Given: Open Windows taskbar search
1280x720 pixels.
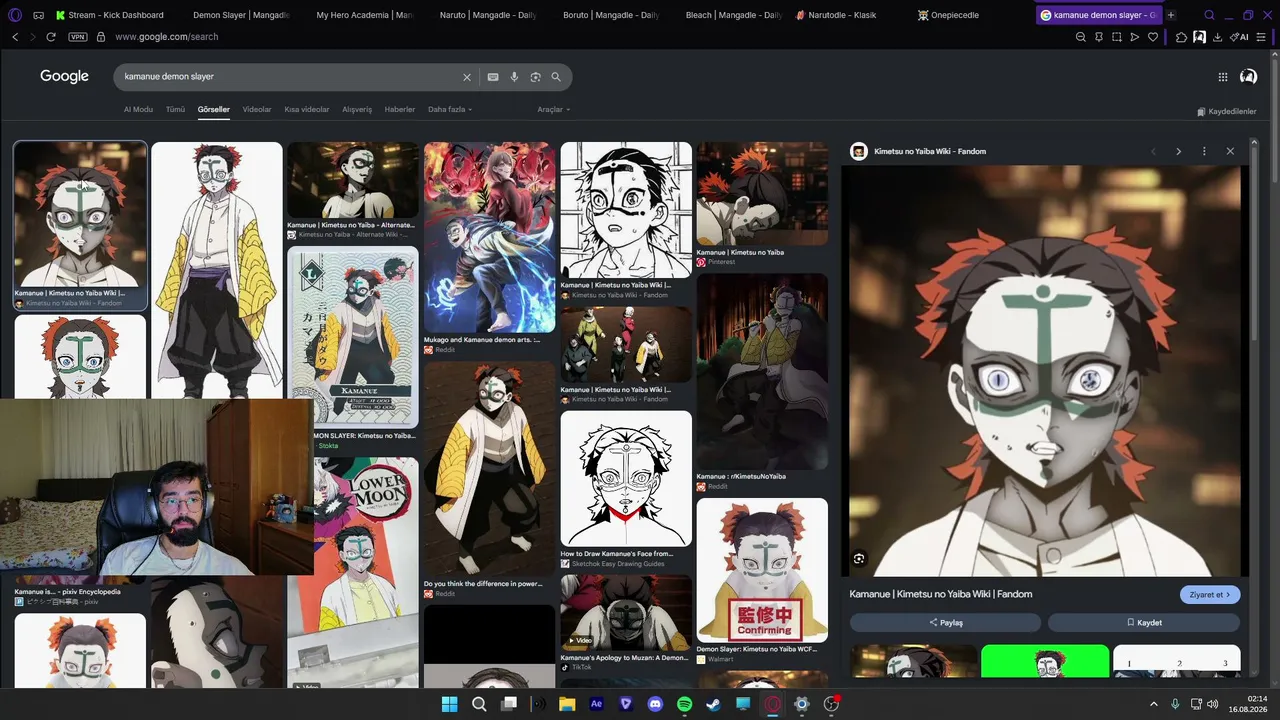Looking at the screenshot, I should coord(479,704).
